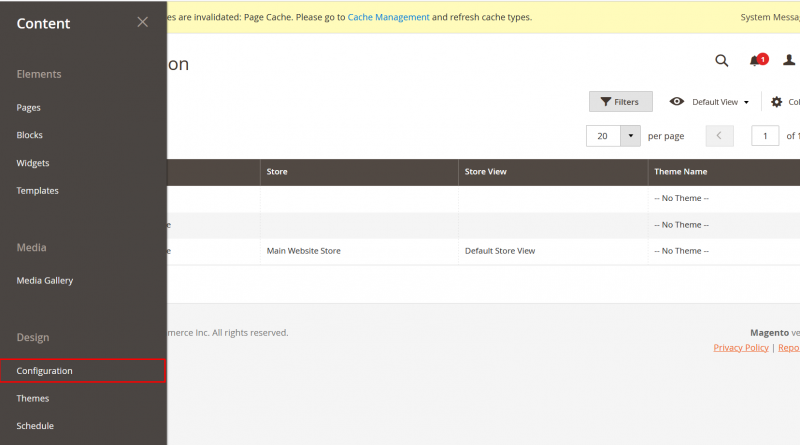Open the Privacy Policy link

pos(740,347)
